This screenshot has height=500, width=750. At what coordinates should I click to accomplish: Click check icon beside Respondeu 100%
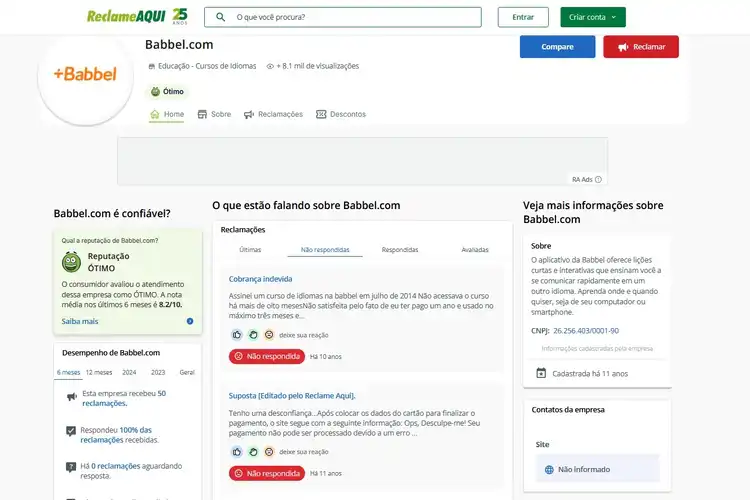point(71,431)
